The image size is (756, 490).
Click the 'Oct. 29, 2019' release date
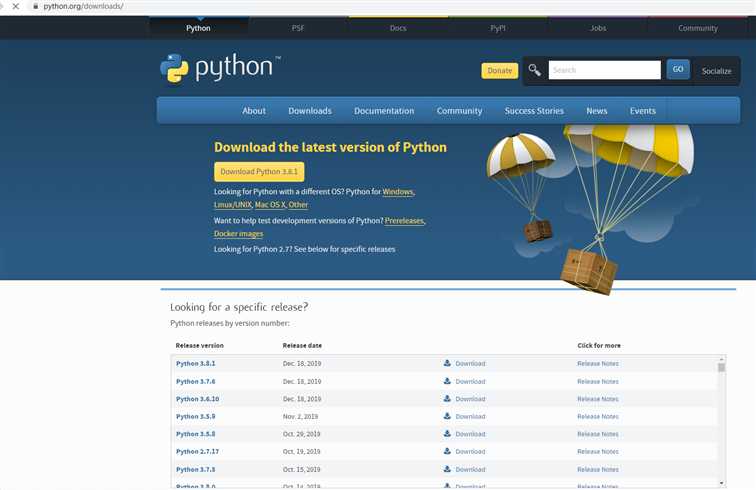pyautogui.click(x=301, y=434)
